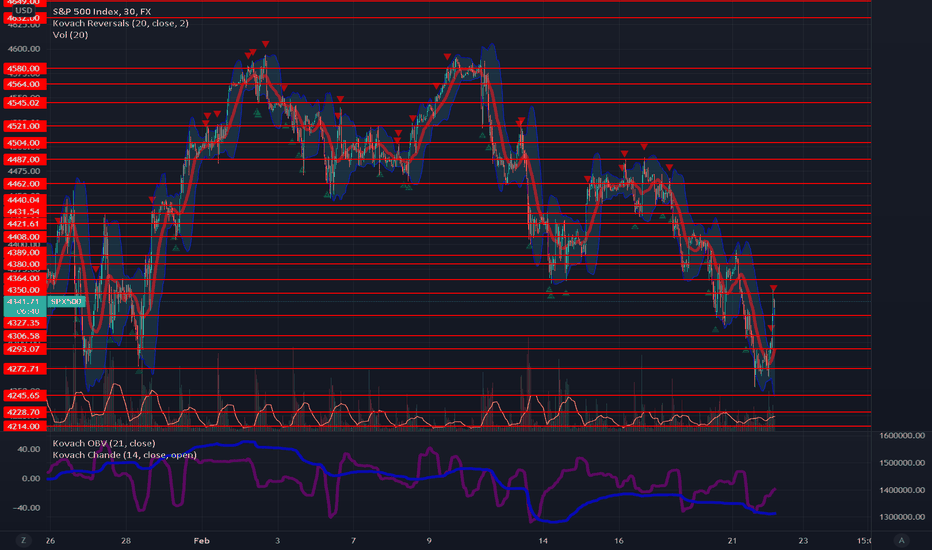Click the 21 date on time axis
Viewport: 932px width, 550px height.
click(732, 540)
